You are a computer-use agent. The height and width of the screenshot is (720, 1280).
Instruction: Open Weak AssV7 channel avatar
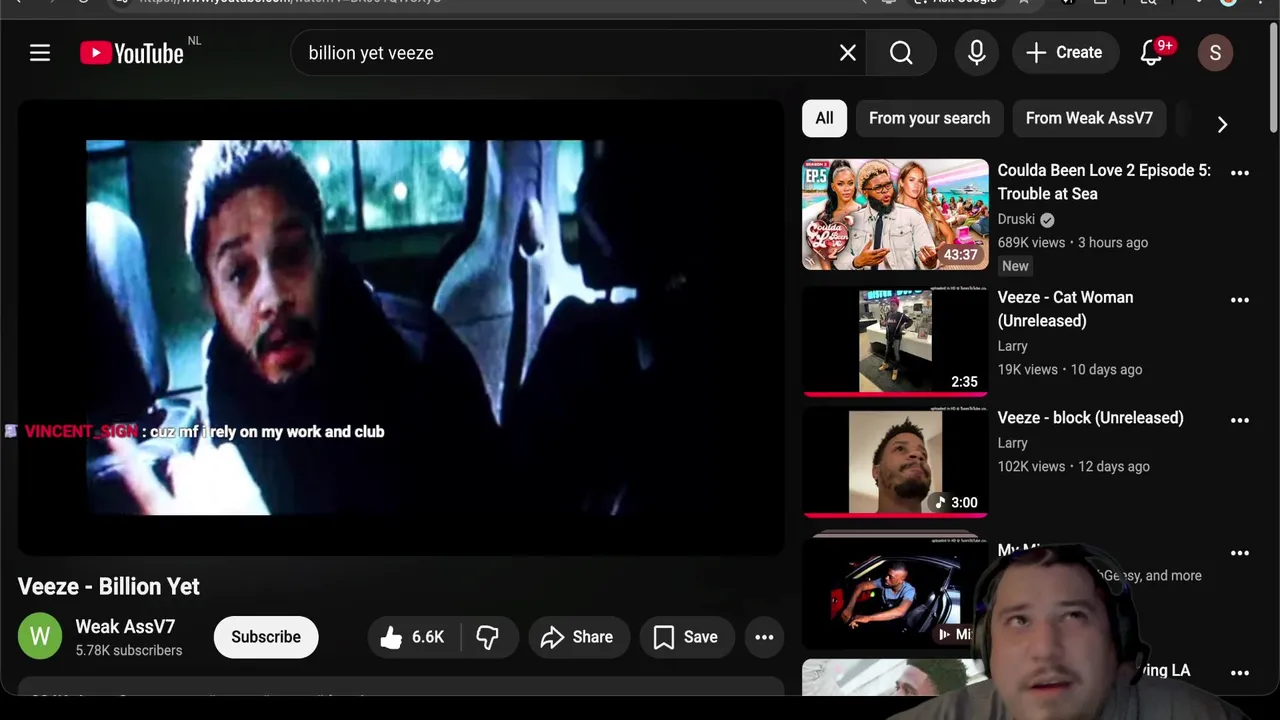pyautogui.click(x=40, y=637)
